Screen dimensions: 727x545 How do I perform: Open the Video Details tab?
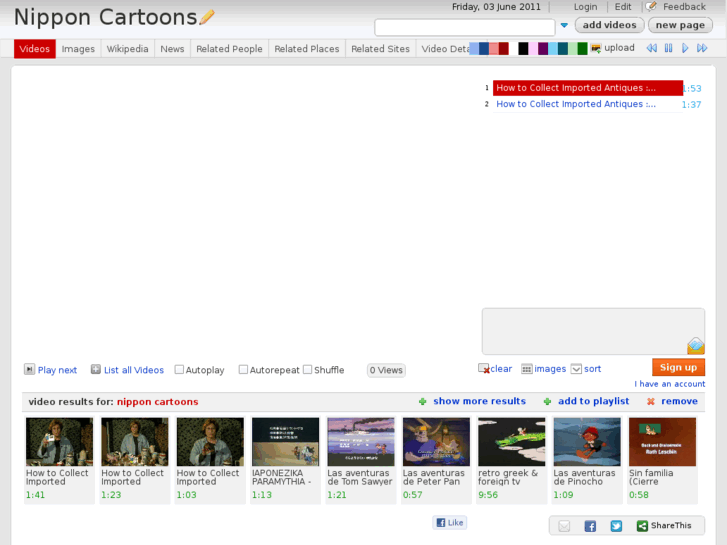pos(444,49)
